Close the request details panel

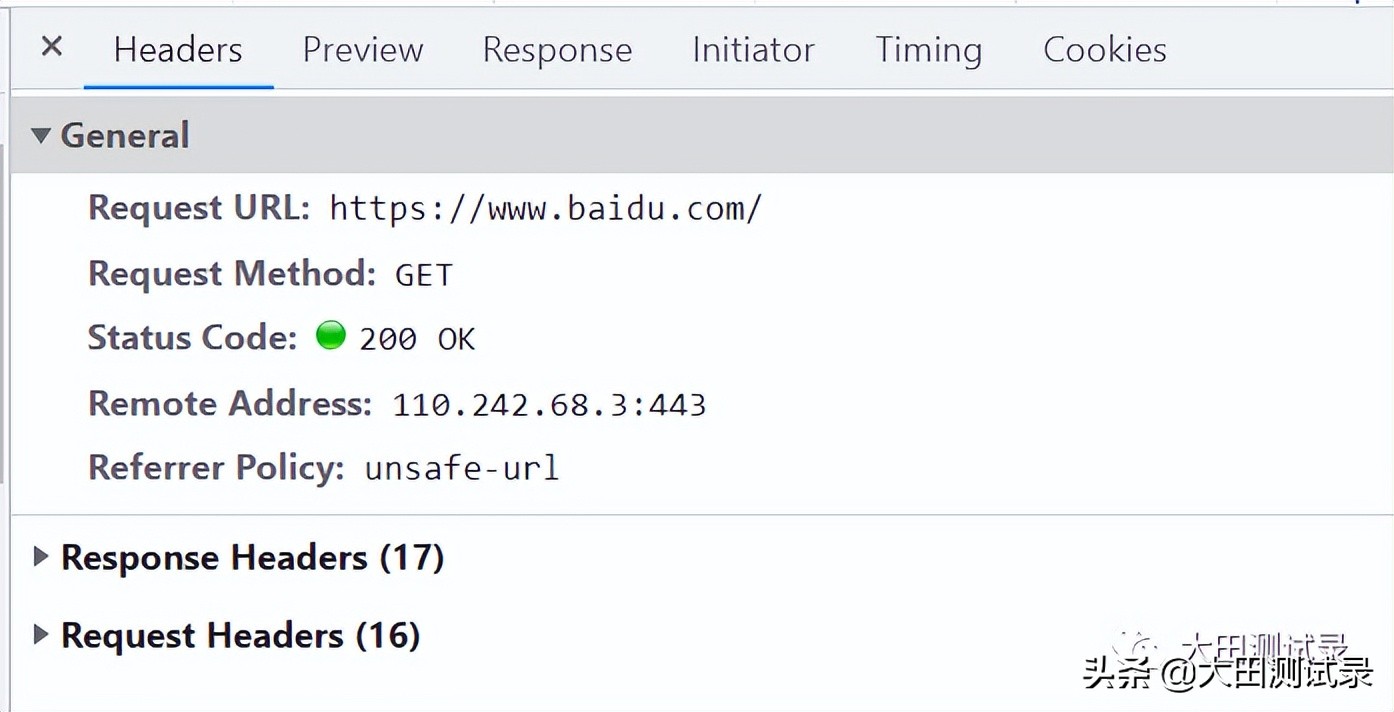pyautogui.click(x=52, y=46)
